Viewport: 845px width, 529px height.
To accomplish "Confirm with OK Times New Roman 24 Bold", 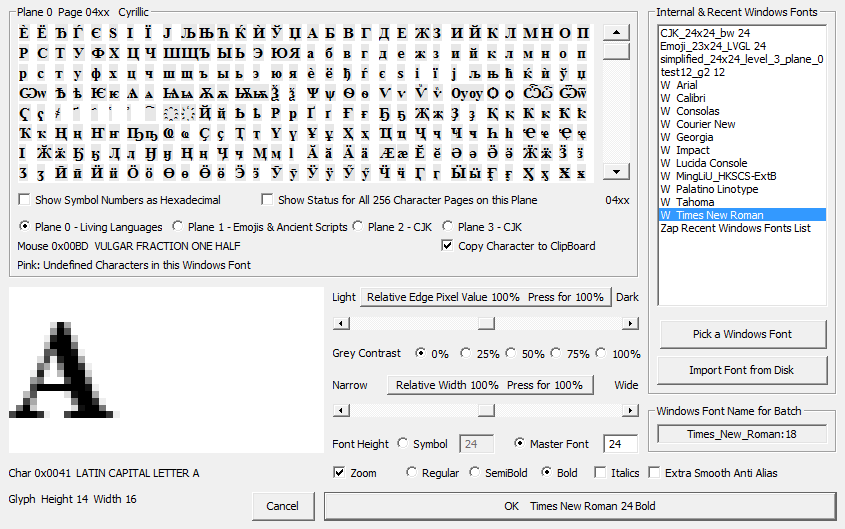I will click(x=580, y=506).
